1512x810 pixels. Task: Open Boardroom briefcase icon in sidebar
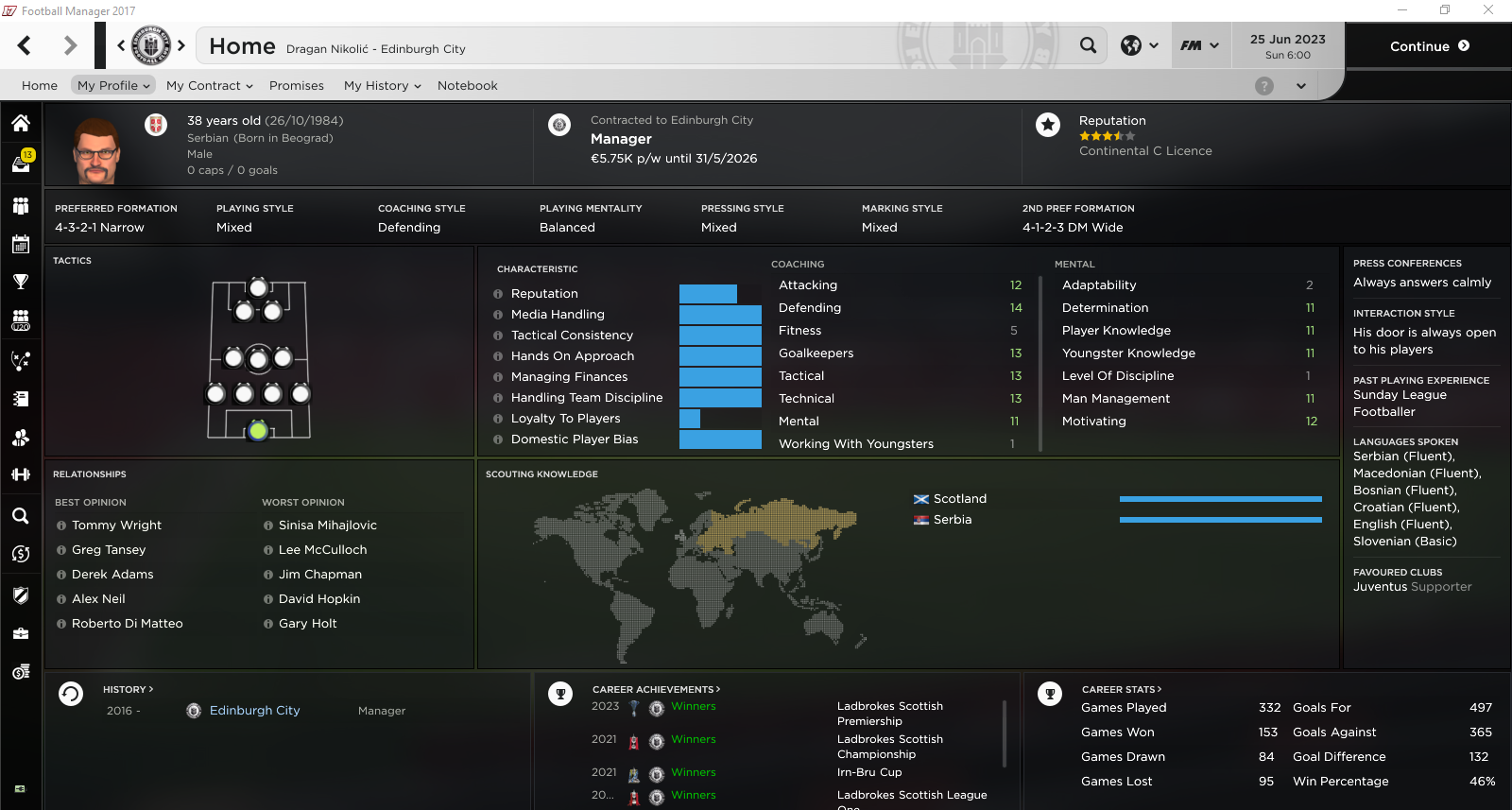click(21, 633)
